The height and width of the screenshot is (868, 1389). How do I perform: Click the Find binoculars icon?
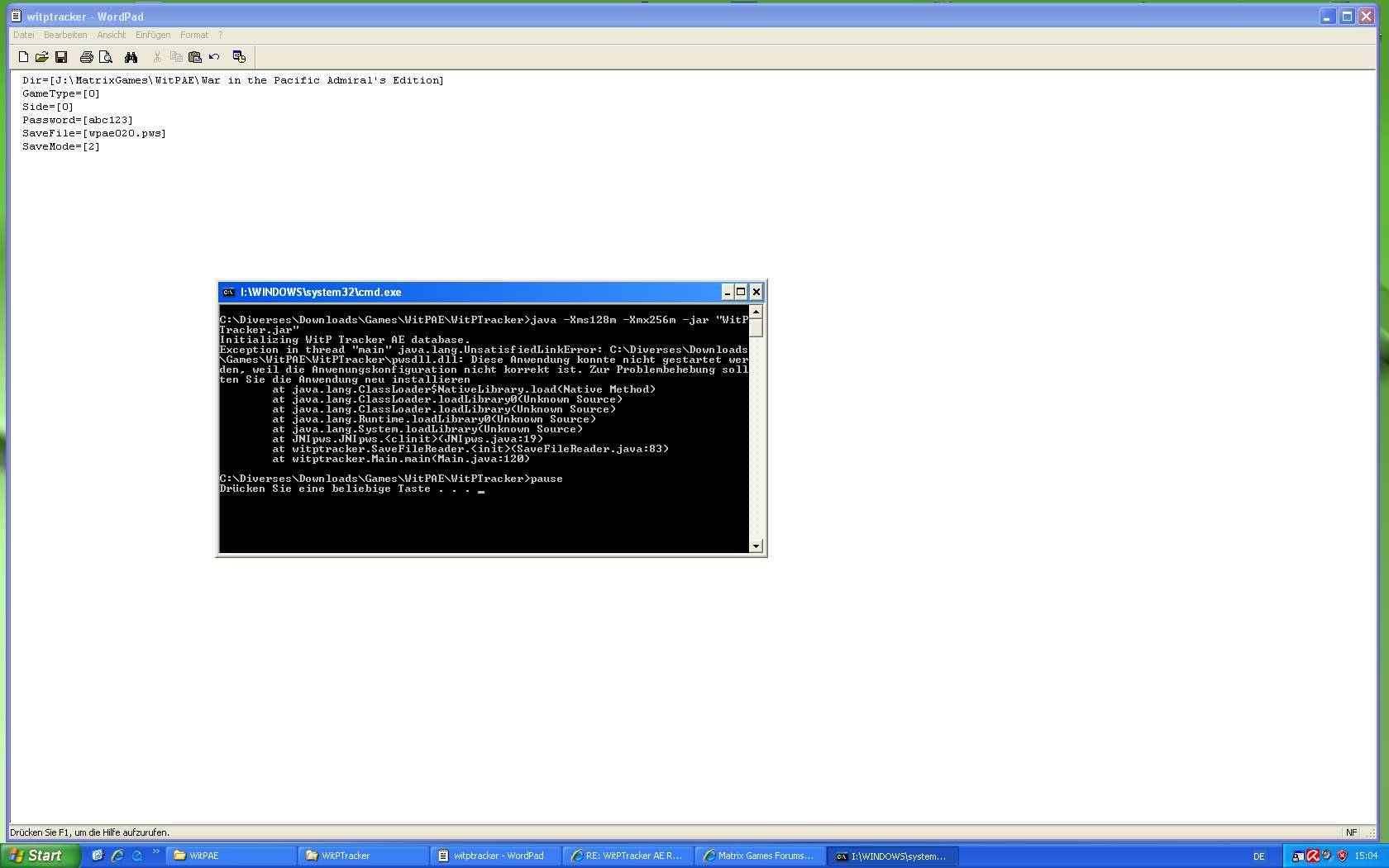(x=131, y=57)
